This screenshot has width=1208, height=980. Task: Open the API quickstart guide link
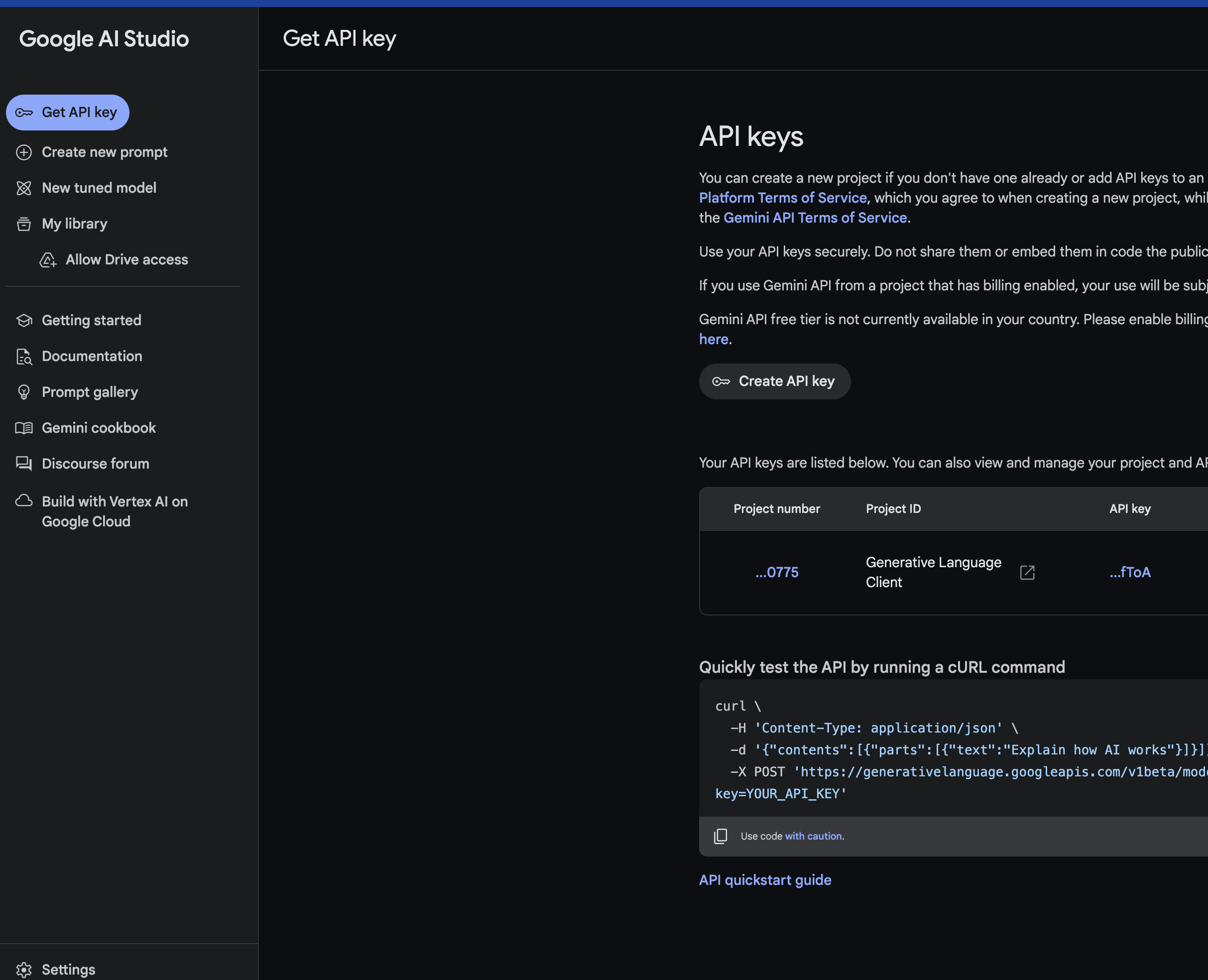(765, 880)
